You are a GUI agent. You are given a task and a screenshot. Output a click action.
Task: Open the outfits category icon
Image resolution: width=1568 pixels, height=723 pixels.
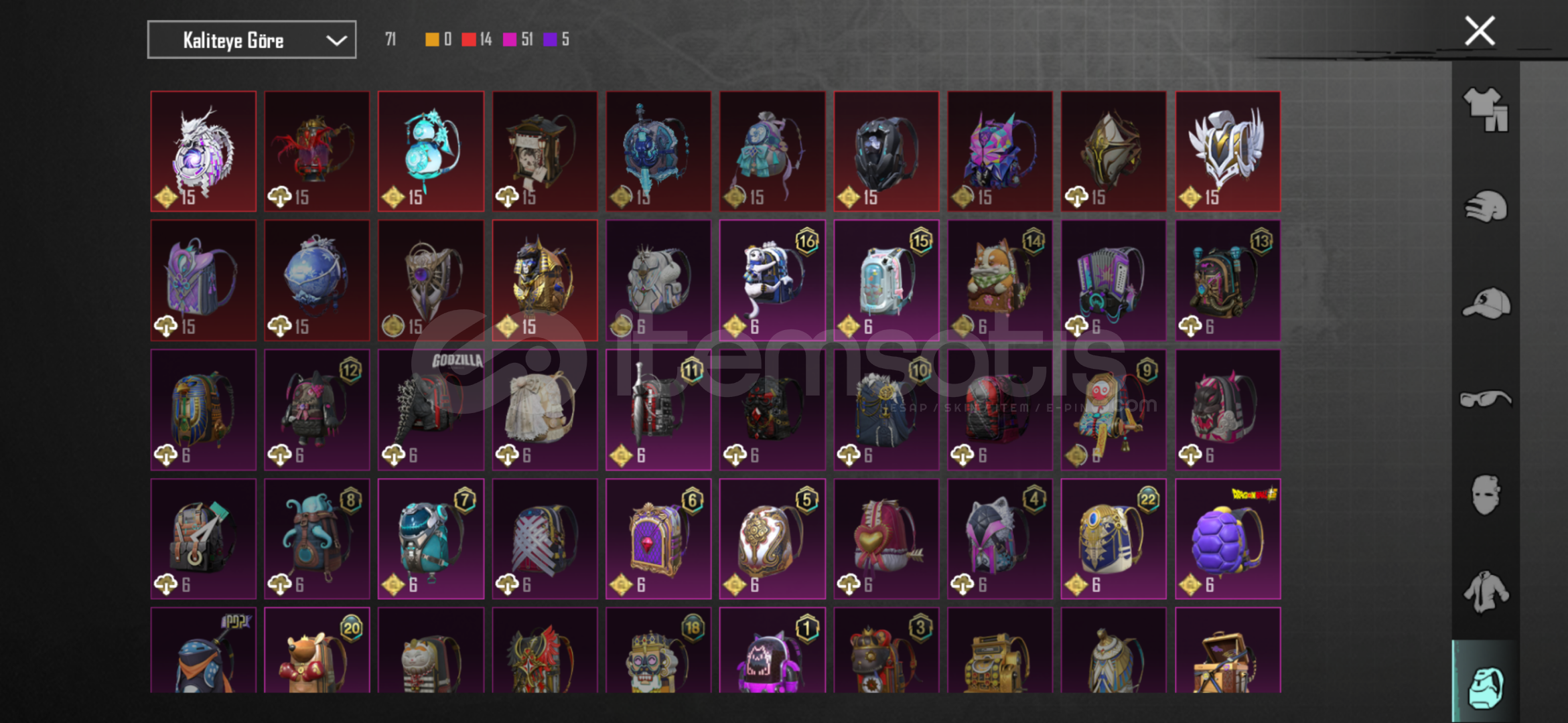(x=1486, y=110)
